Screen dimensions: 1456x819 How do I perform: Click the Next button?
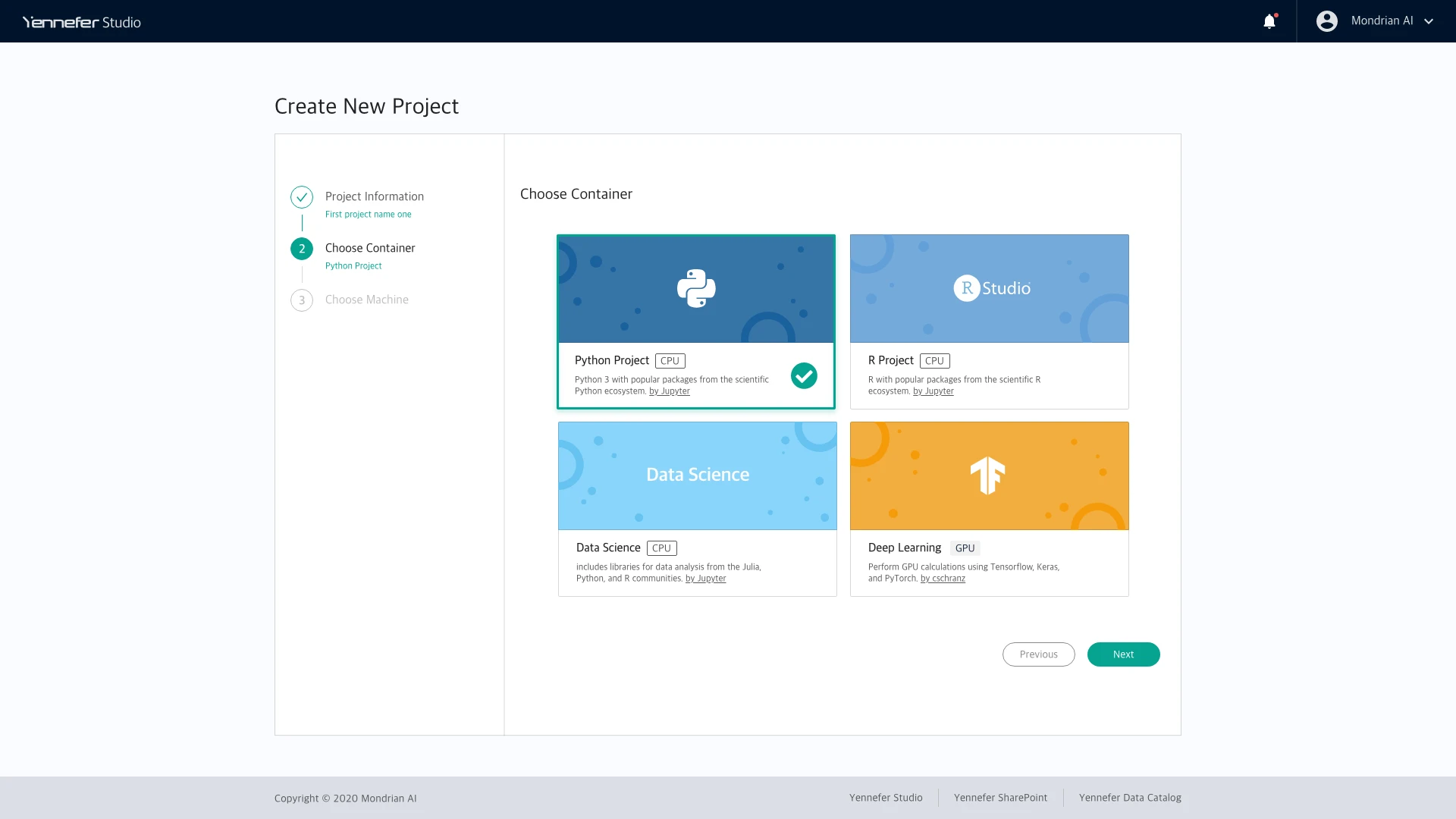click(x=1123, y=654)
